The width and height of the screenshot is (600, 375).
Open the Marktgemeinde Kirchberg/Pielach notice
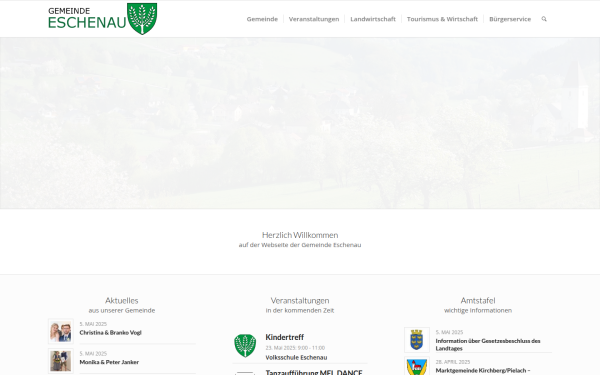[x=483, y=370]
